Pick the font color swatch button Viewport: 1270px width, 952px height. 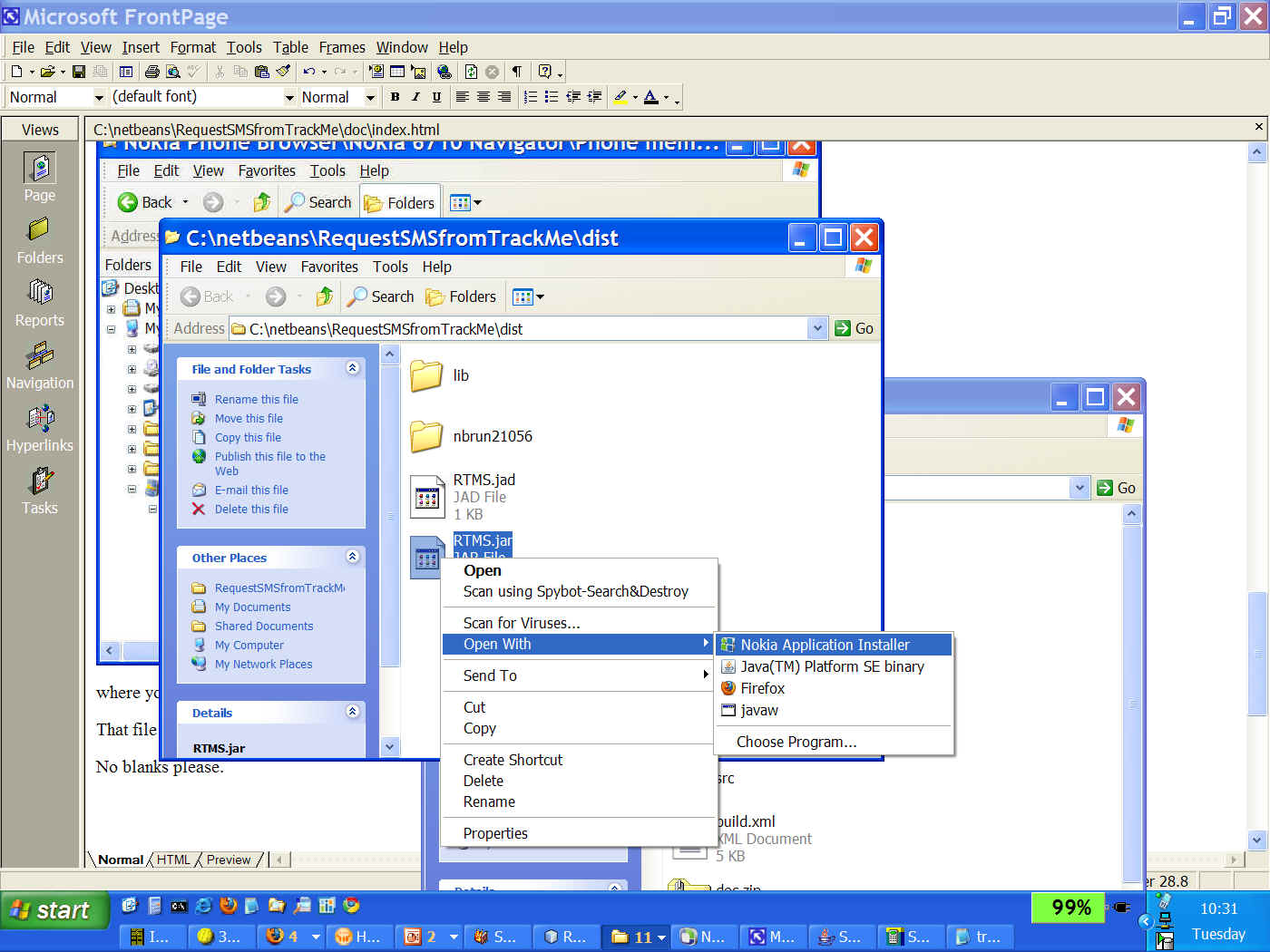tap(650, 97)
